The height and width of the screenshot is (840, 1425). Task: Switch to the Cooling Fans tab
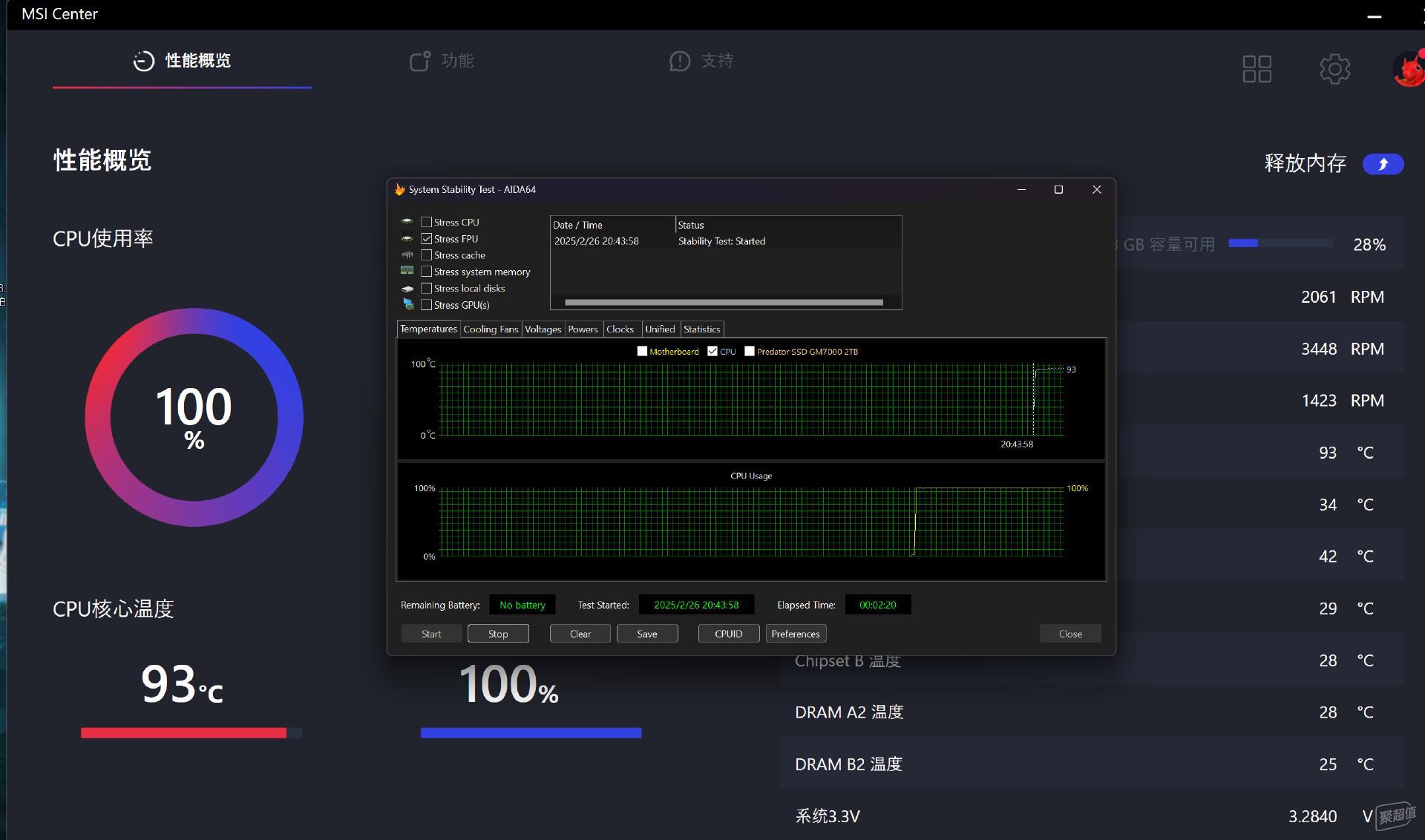click(491, 329)
